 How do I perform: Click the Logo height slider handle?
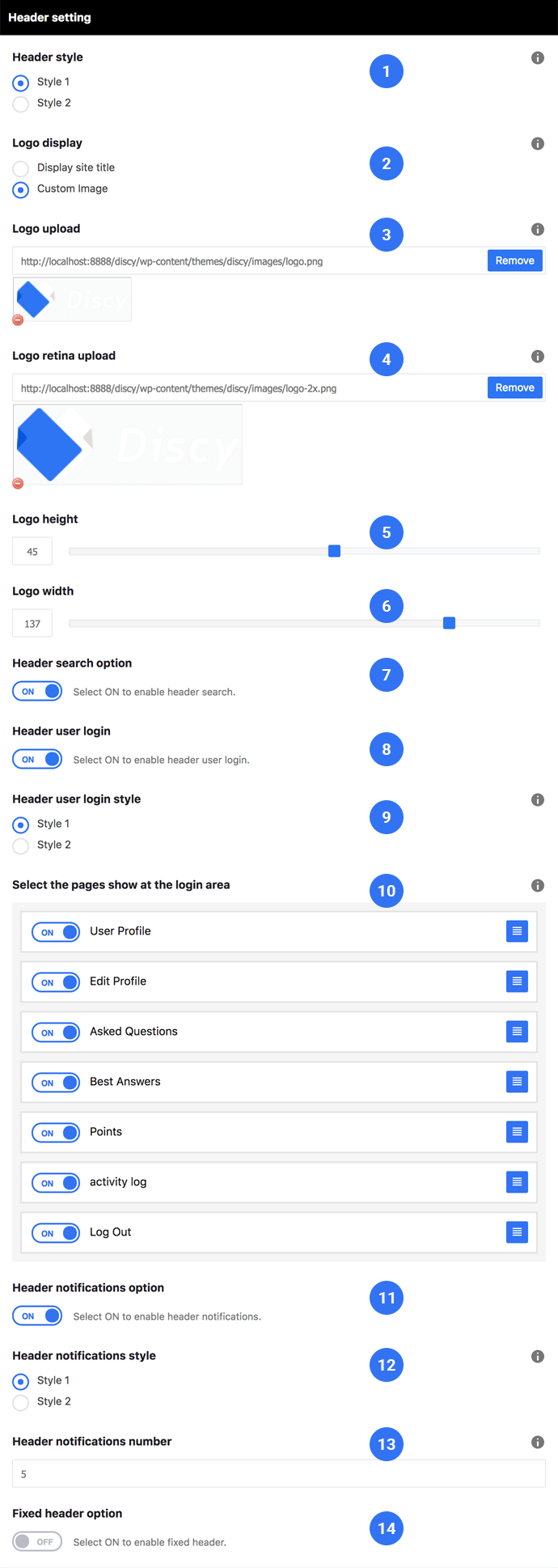334,551
